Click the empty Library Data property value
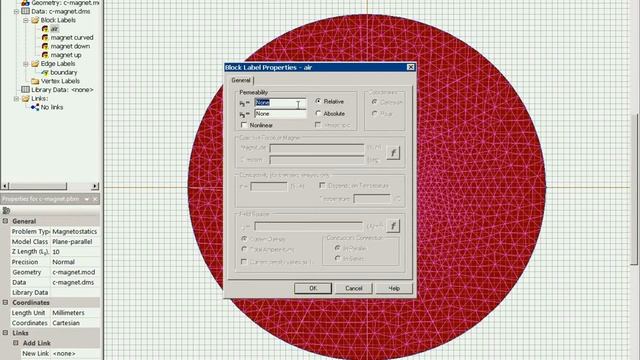 [x=75, y=293]
